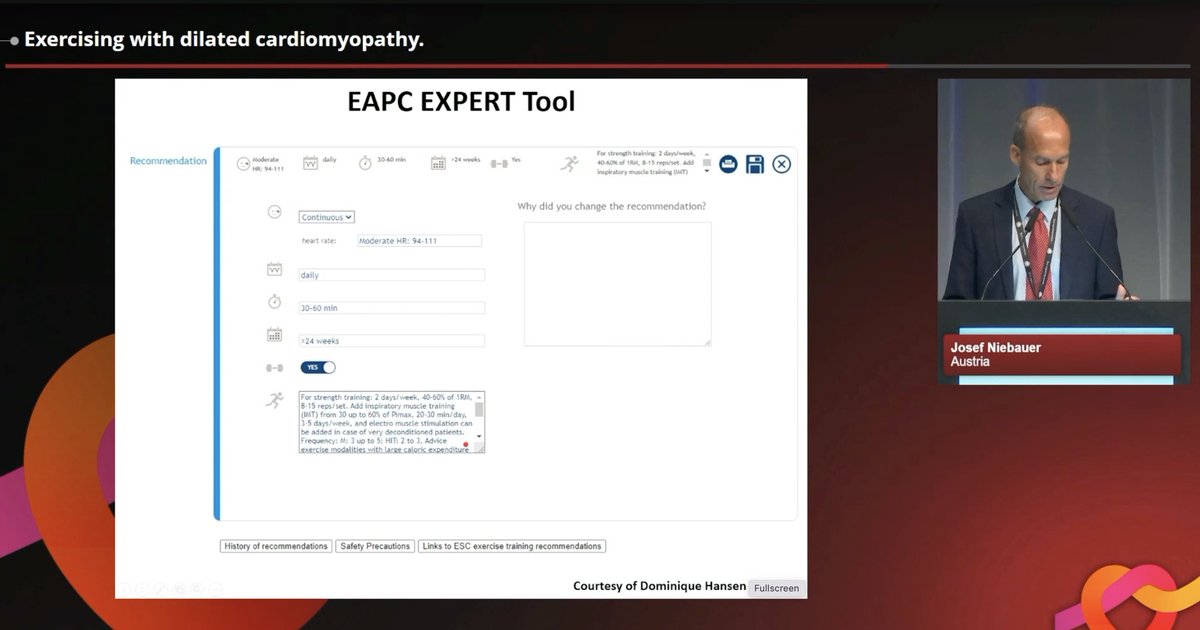Screen dimensions: 1200x630
Task: Click the calendar icon beside the >24 weeks field
Action: click(x=274, y=335)
